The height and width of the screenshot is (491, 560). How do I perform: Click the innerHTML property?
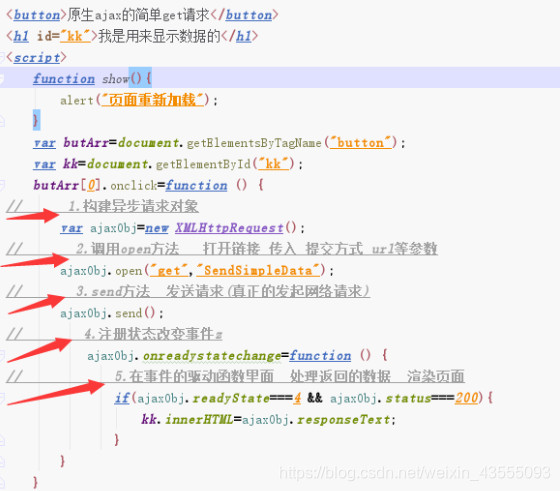point(199,419)
